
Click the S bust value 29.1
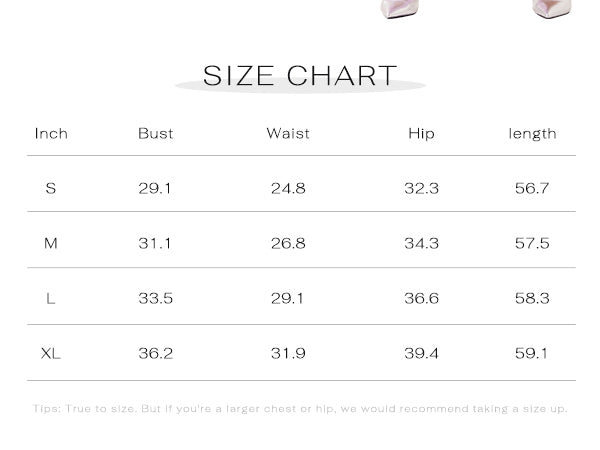(x=155, y=188)
